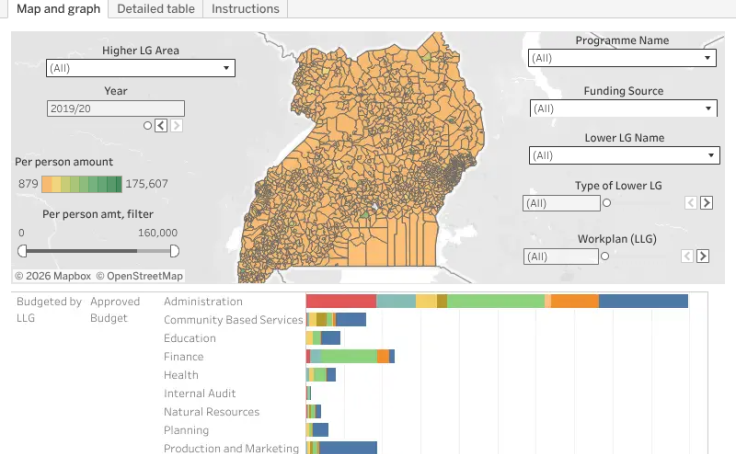Select the Map and graph tab

coord(58,9)
